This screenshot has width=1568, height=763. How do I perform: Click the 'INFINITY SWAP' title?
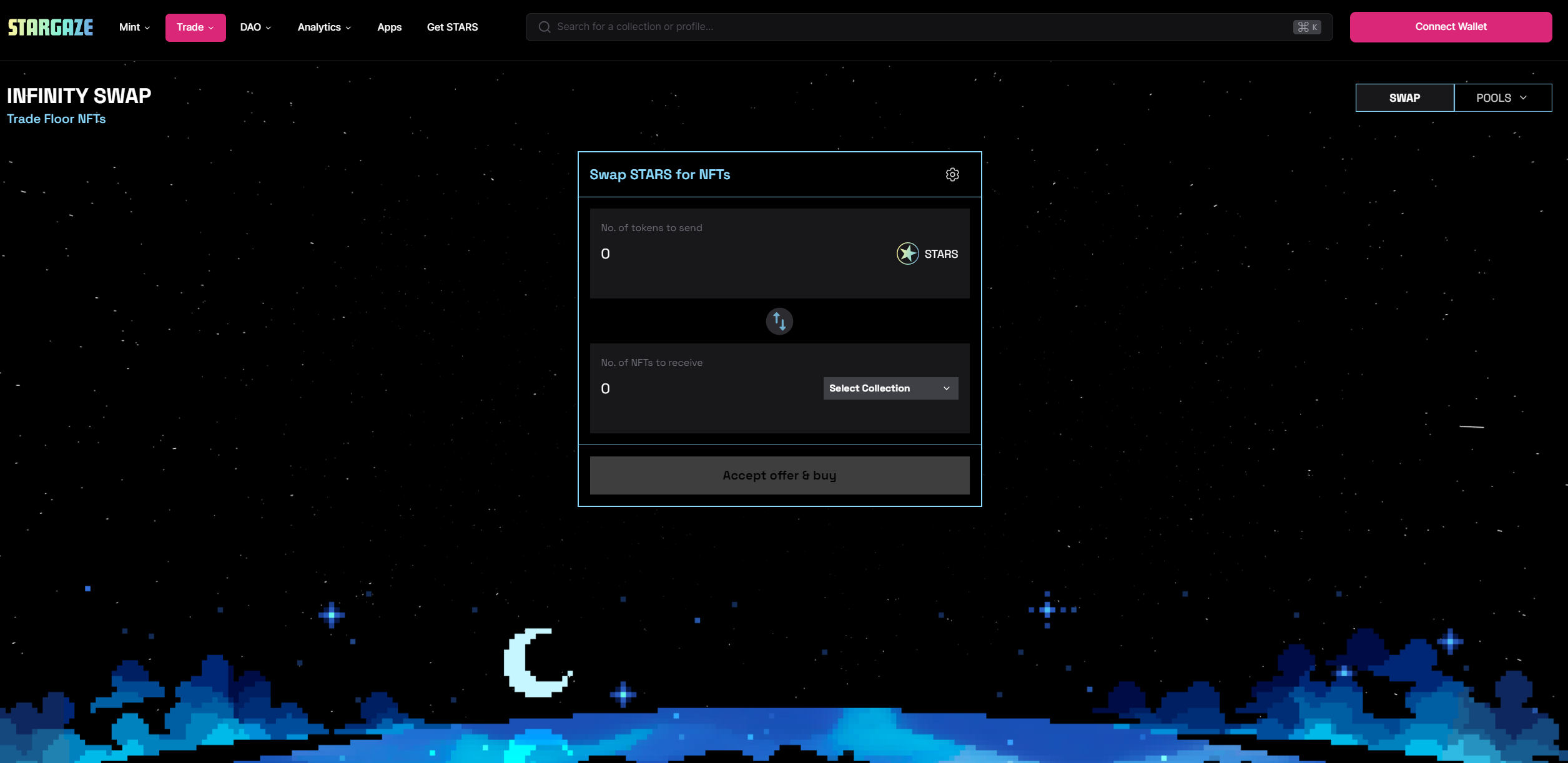tap(79, 96)
